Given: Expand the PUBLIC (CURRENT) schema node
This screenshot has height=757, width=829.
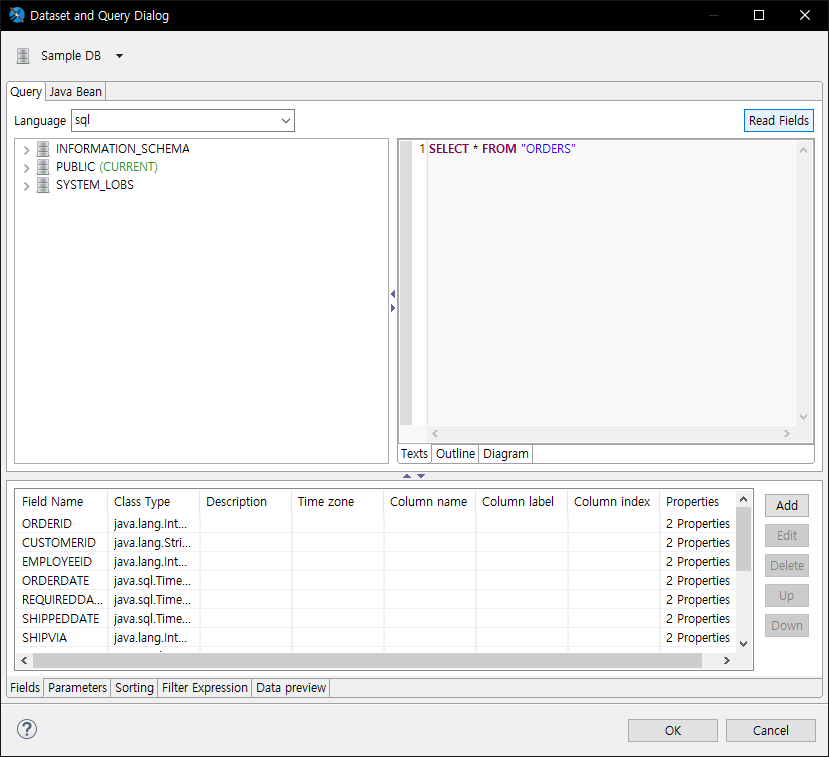Looking at the screenshot, I should pyautogui.click(x=26, y=168).
